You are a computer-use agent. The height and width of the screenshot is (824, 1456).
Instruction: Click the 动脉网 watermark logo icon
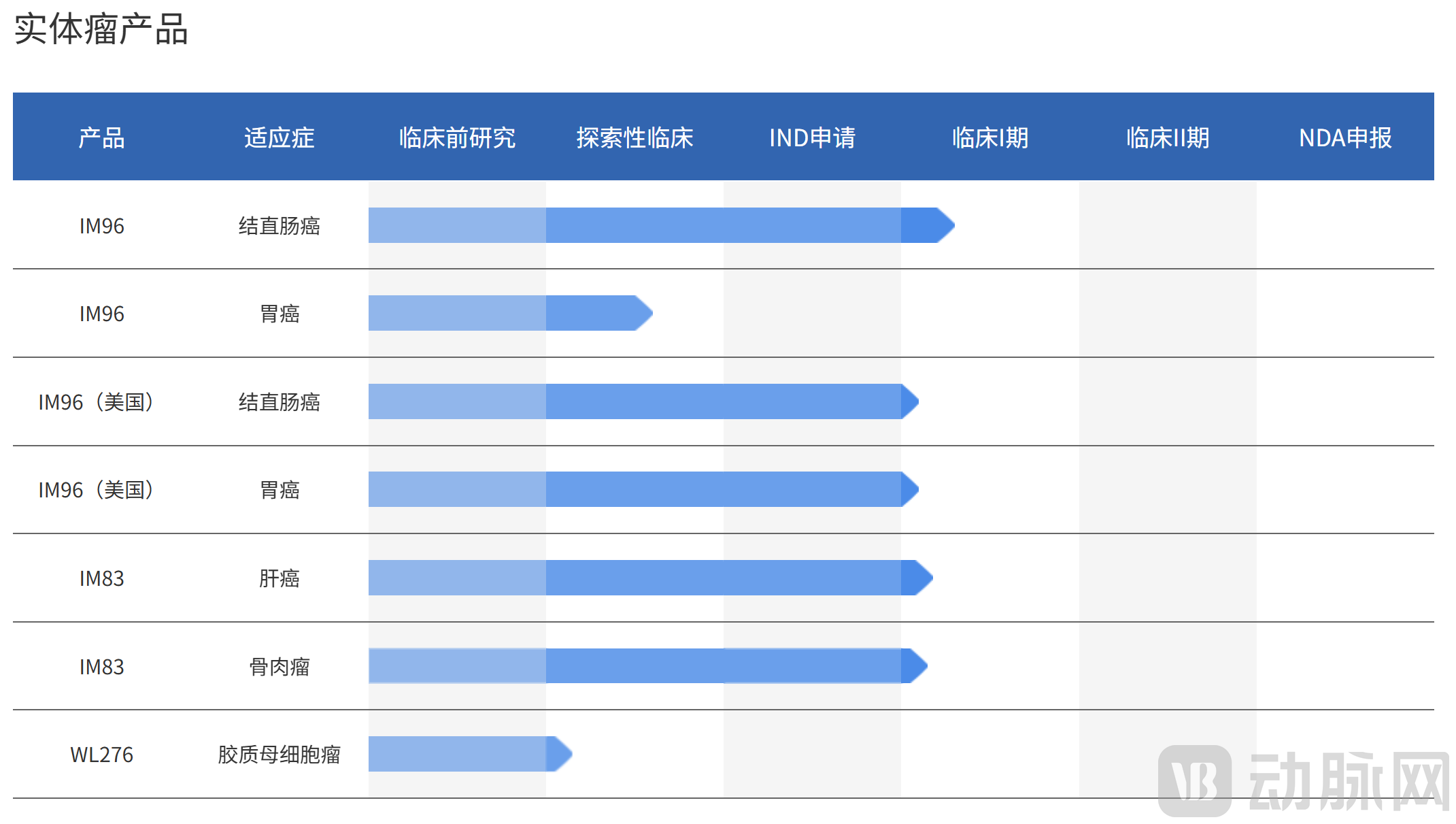(1194, 780)
